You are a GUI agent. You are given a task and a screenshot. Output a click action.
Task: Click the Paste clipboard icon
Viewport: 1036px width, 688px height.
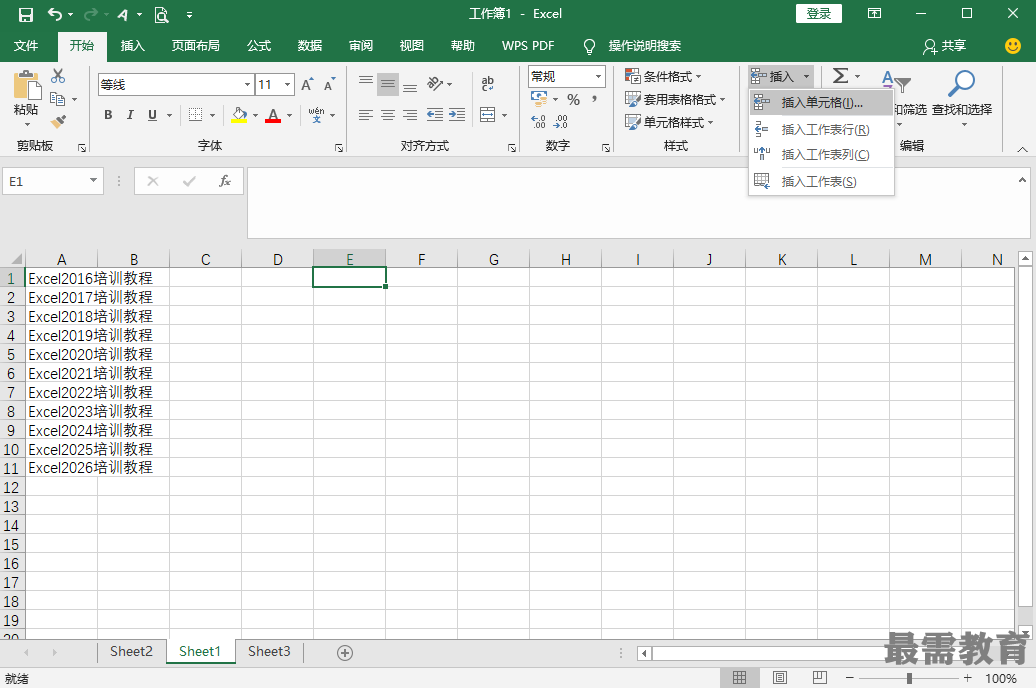[26, 86]
